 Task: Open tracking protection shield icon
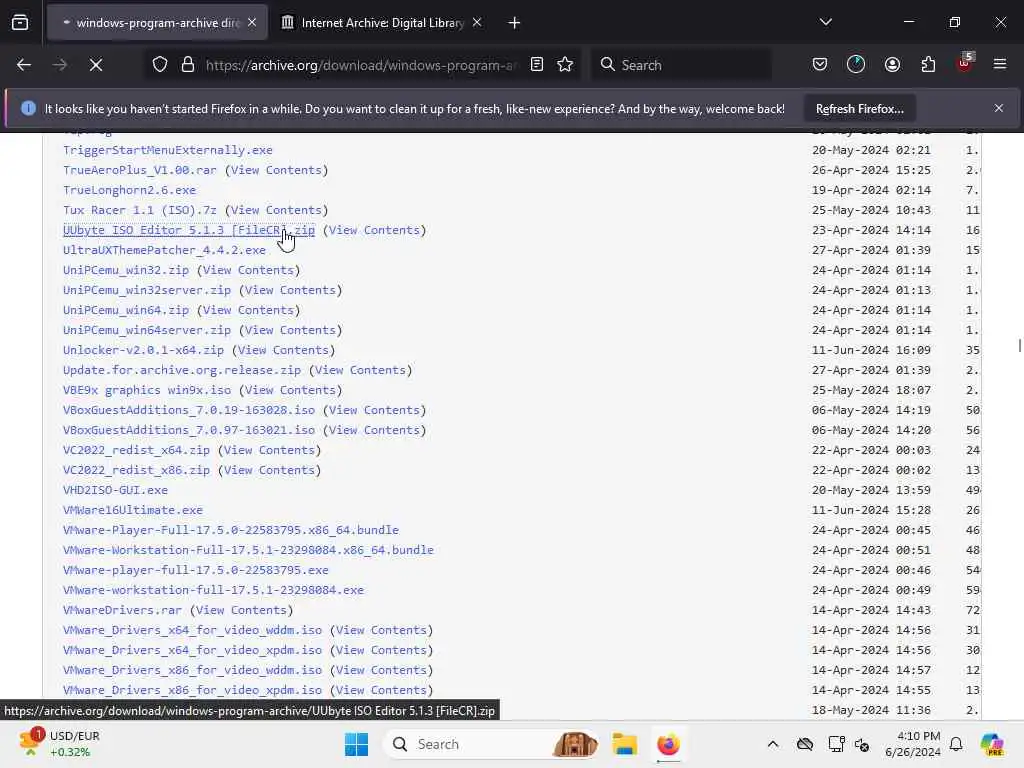[160, 65]
